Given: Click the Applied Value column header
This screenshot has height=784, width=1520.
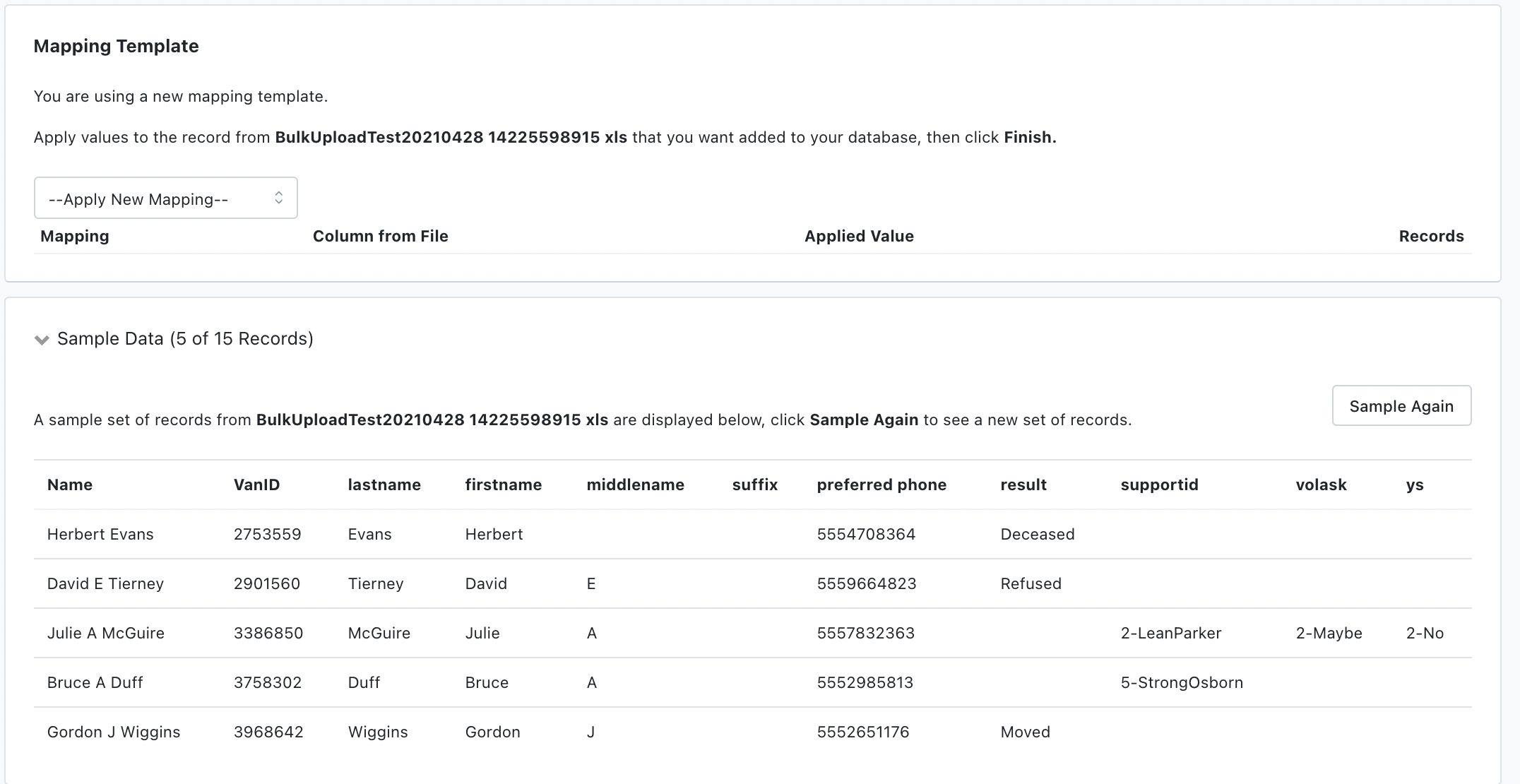Looking at the screenshot, I should tap(858, 236).
